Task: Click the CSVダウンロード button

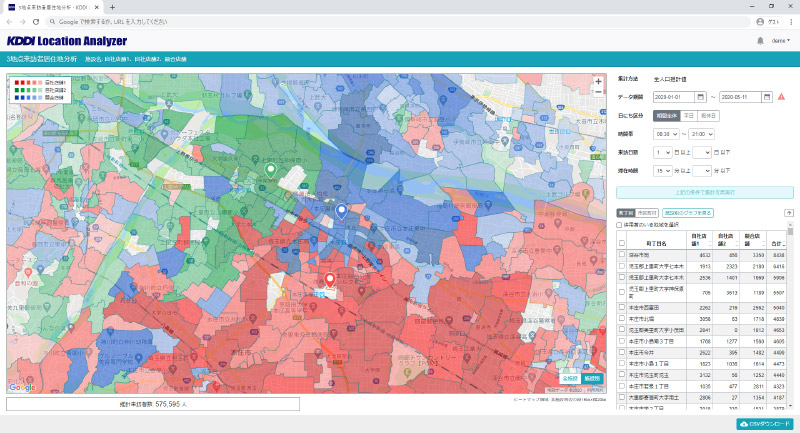Action: (764, 424)
